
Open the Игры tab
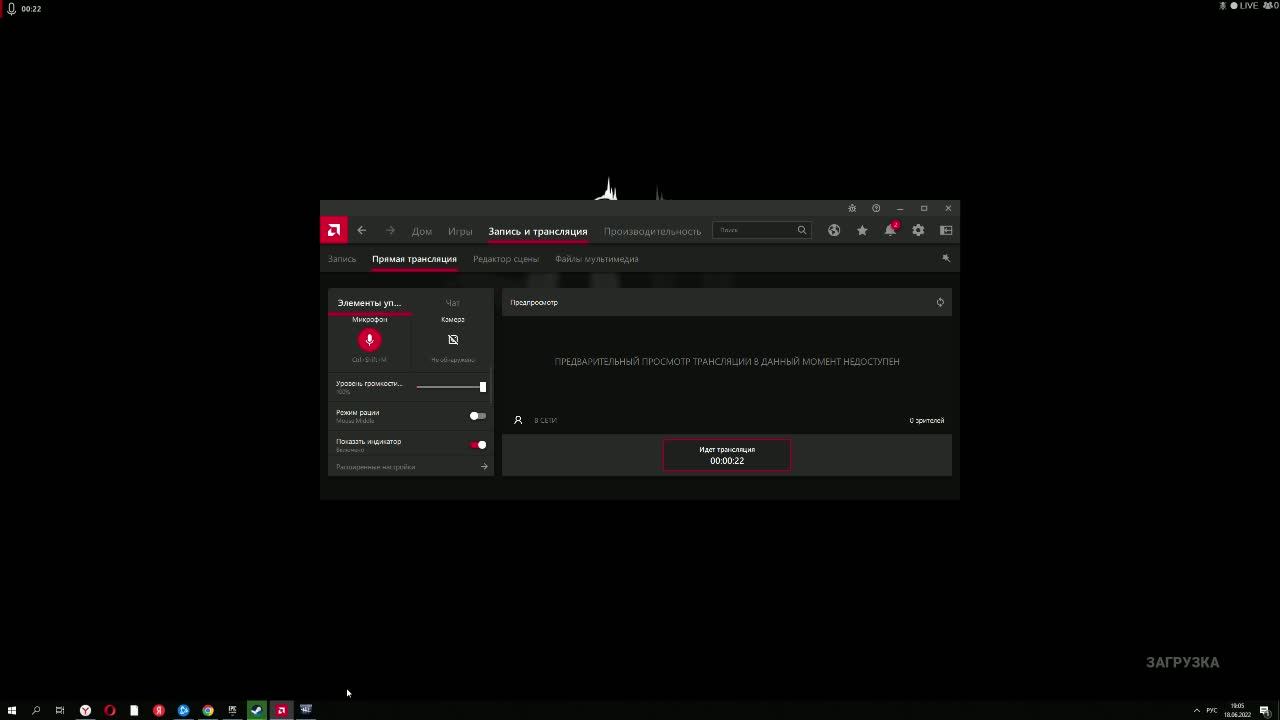point(460,231)
